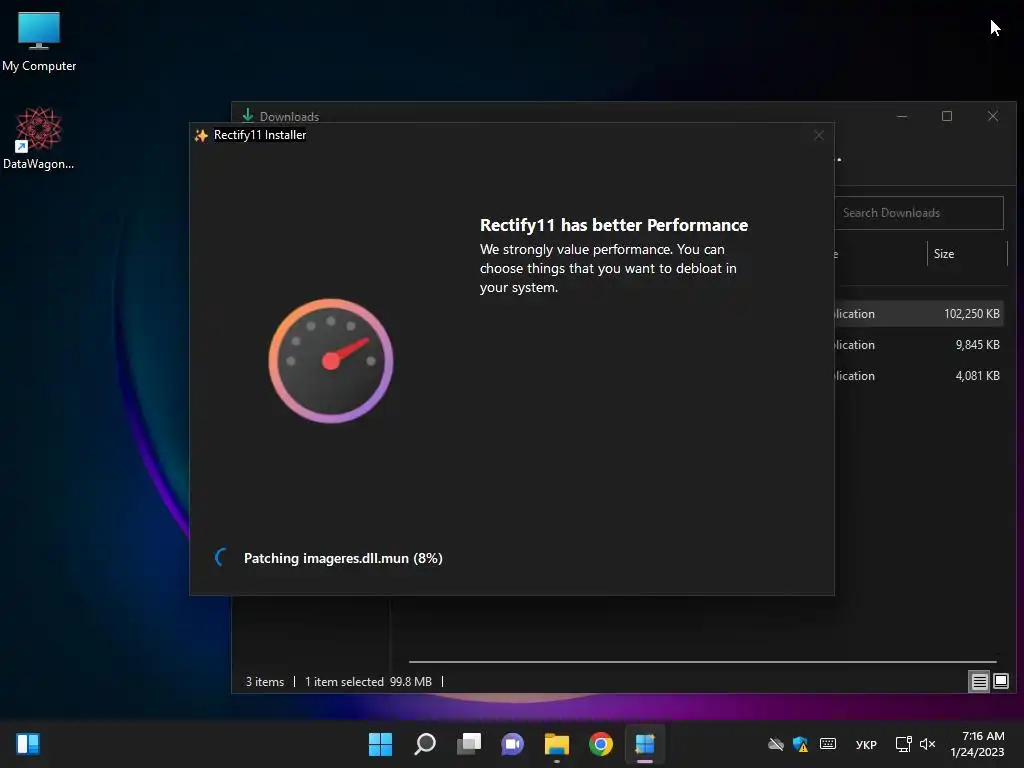This screenshot has width=1024, height=768.
Task: Open Task View on the taskbar
Action: click(x=469, y=744)
